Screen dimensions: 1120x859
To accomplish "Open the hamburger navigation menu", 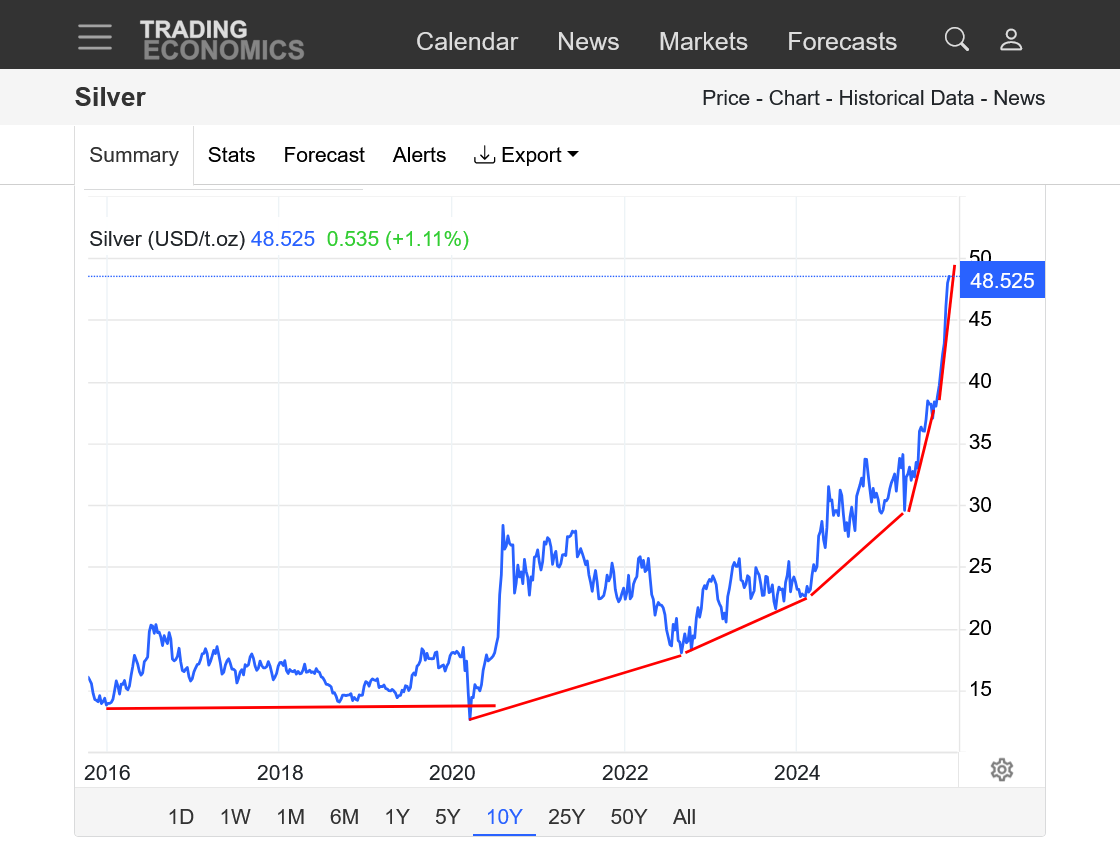I will [x=95, y=37].
